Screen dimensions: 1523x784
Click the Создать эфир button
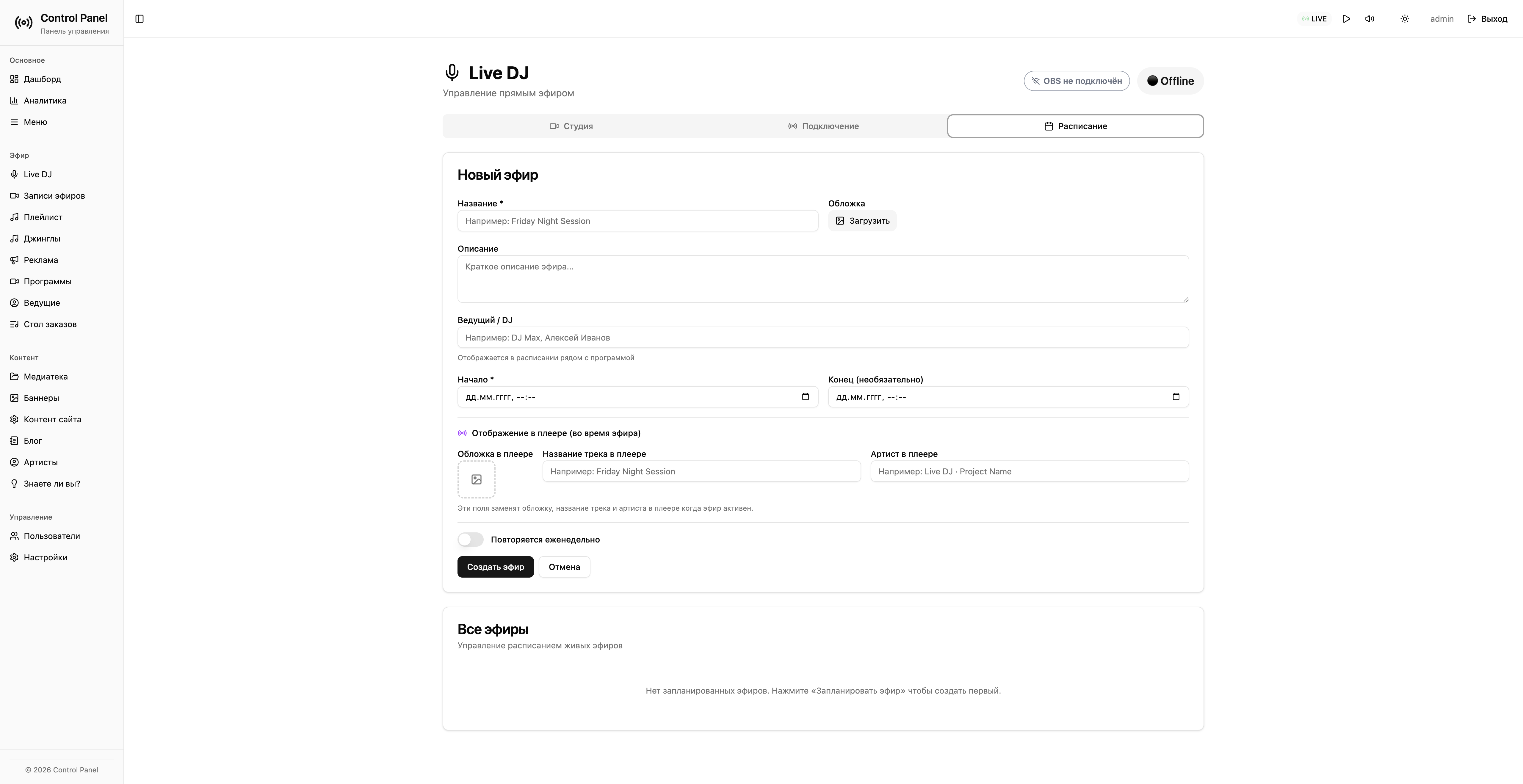[495, 567]
